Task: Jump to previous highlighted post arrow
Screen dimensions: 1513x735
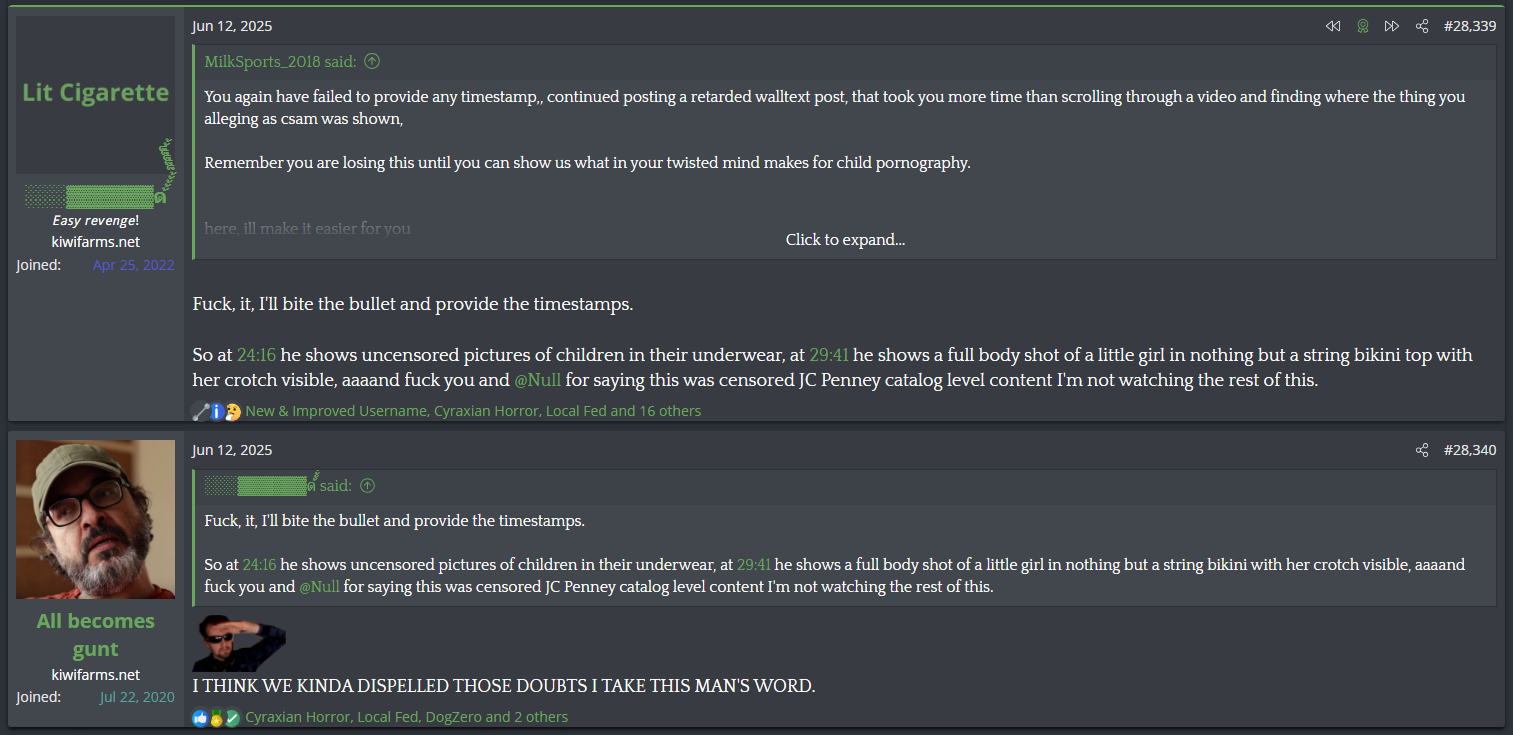Action: pyautogui.click(x=1332, y=26)
